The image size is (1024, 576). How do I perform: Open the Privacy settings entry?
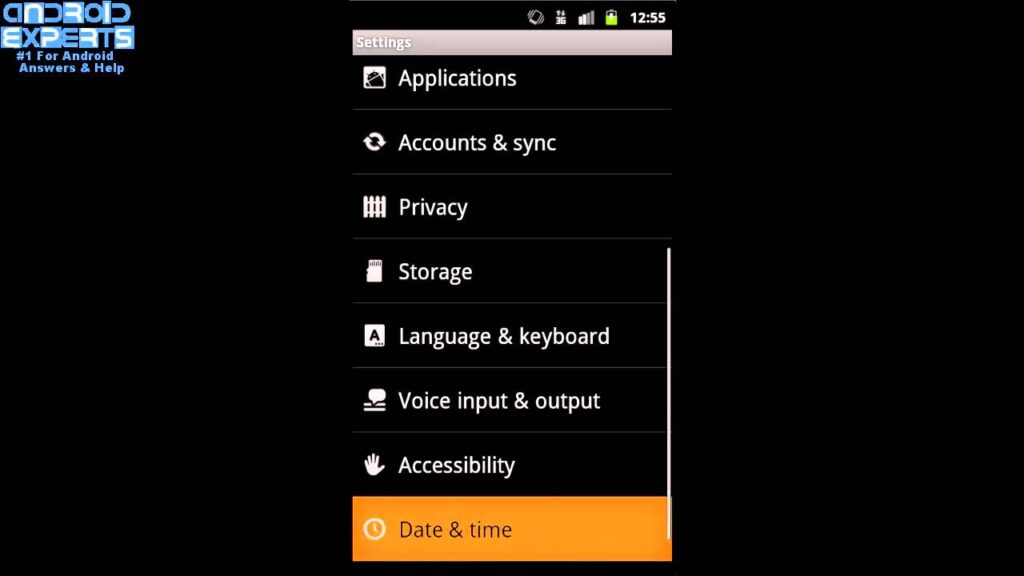[x=512, y=207]
